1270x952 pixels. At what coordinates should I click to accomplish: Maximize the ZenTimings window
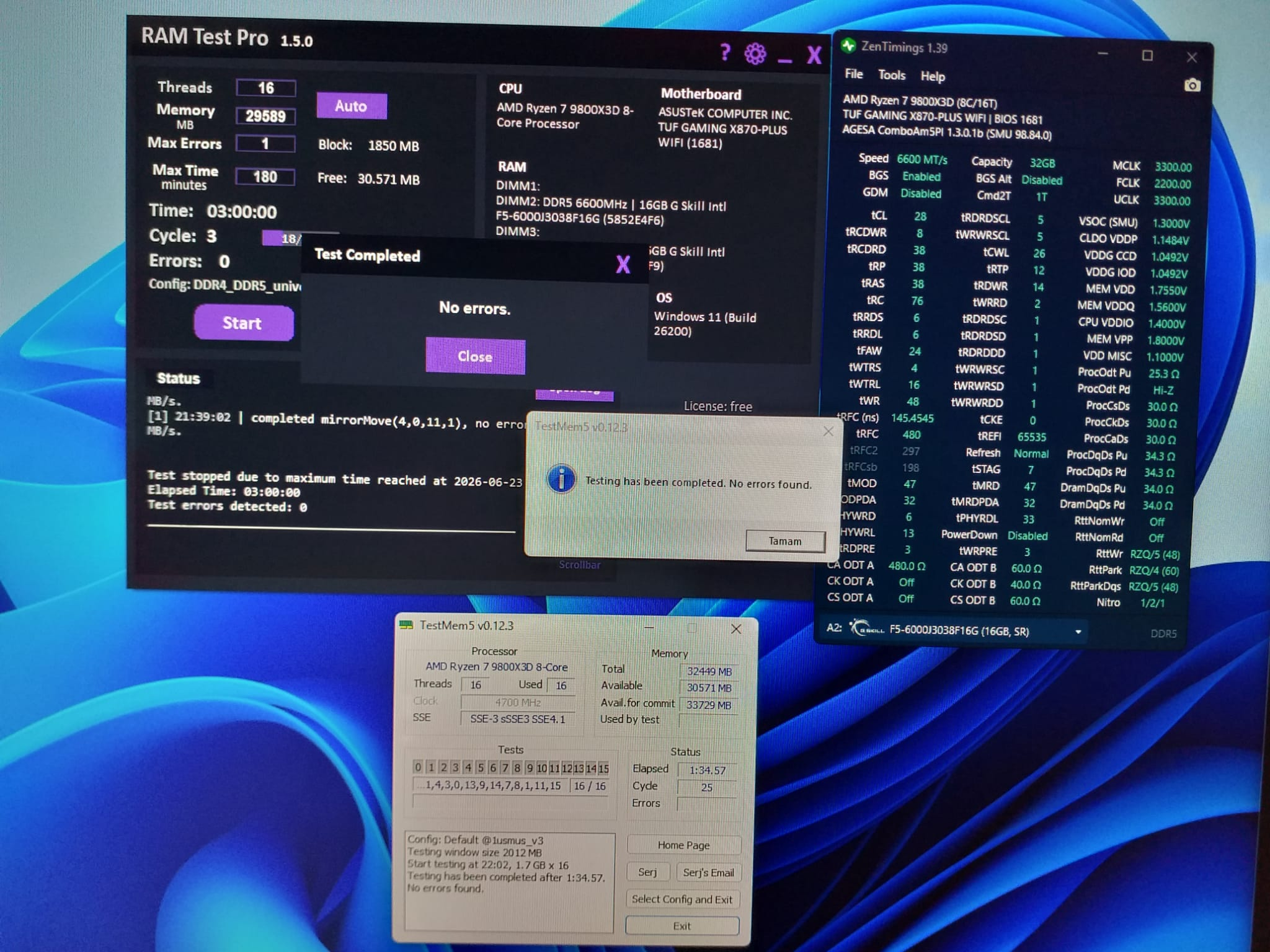1147,56
